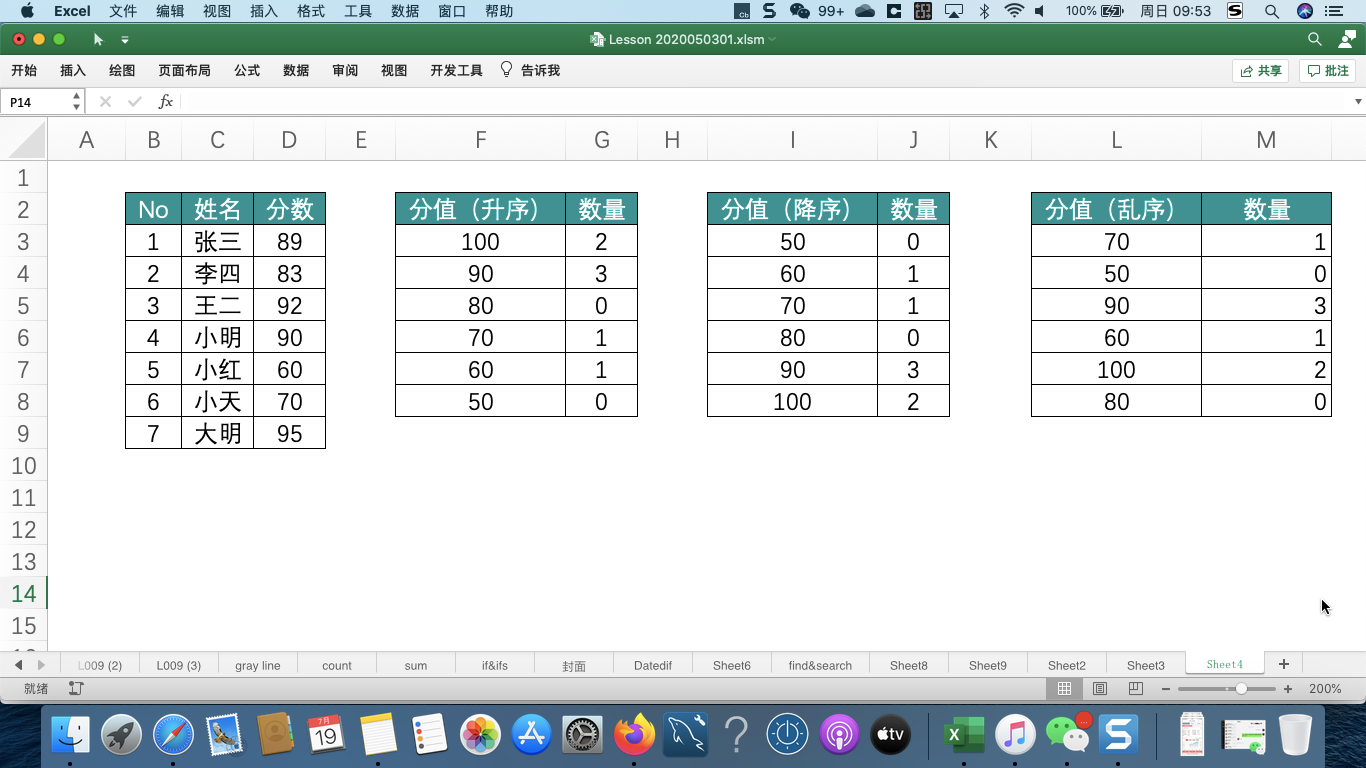Select cell with name 张三
1366x768 pixels.
217,241
